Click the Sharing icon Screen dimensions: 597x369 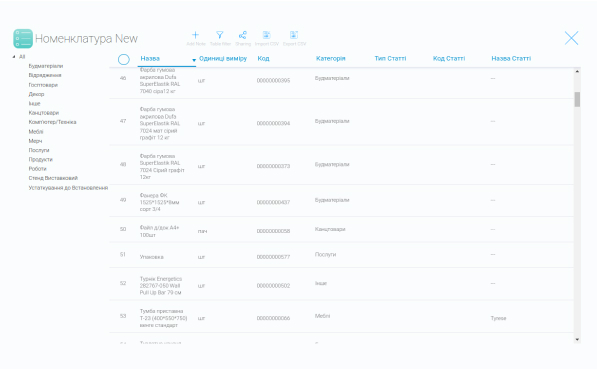(243, 35)
